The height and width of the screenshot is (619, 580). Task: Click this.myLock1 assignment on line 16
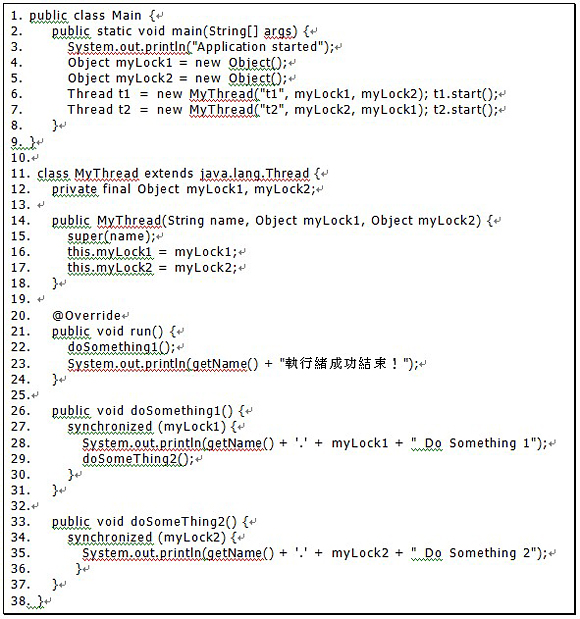point(152,252)
